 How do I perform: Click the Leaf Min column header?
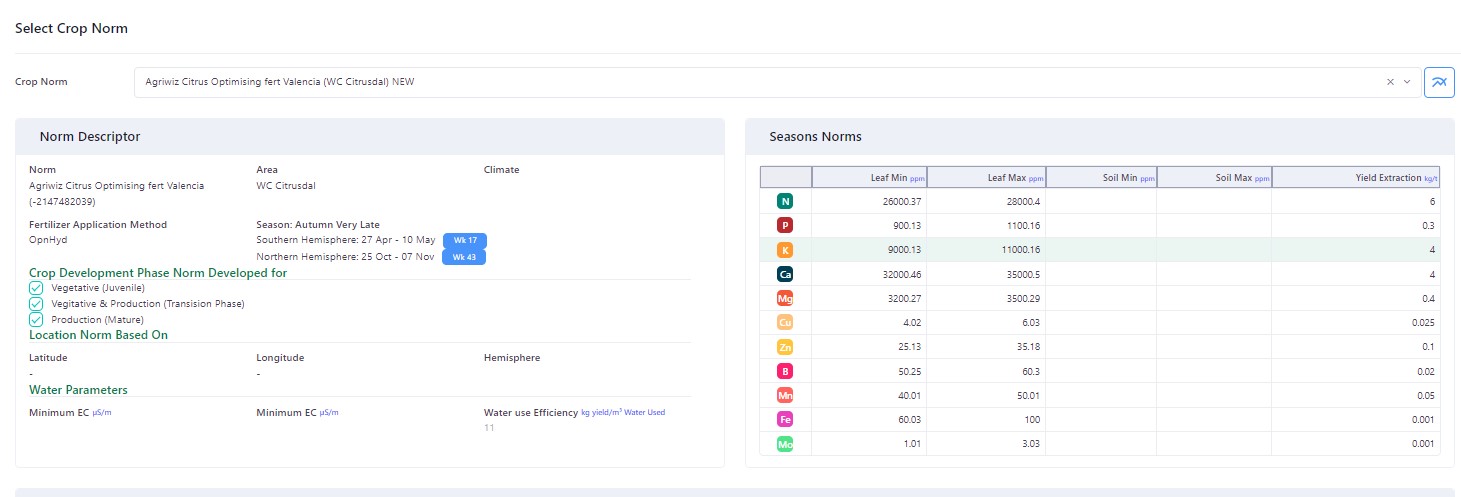(x=869, y=177)
